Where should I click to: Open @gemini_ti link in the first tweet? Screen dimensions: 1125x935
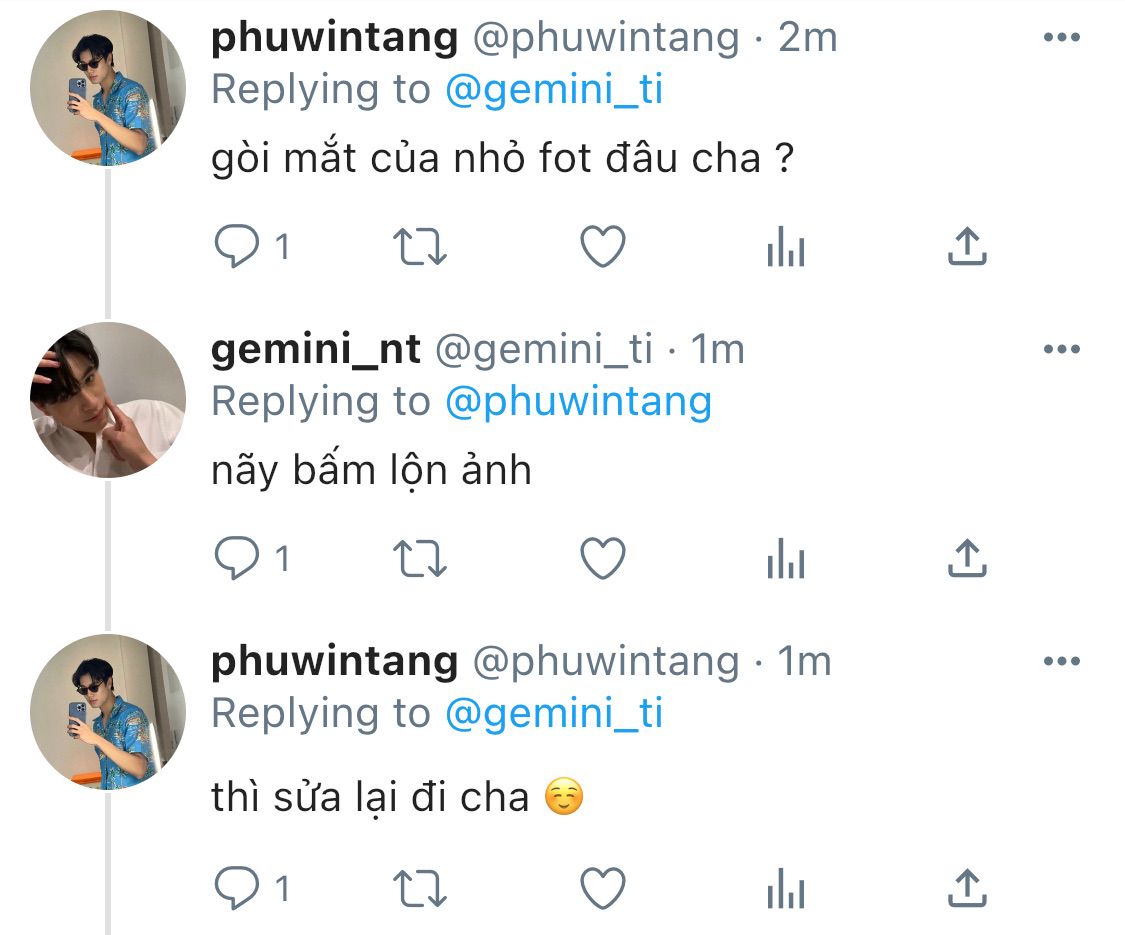[x=554, y=90]
